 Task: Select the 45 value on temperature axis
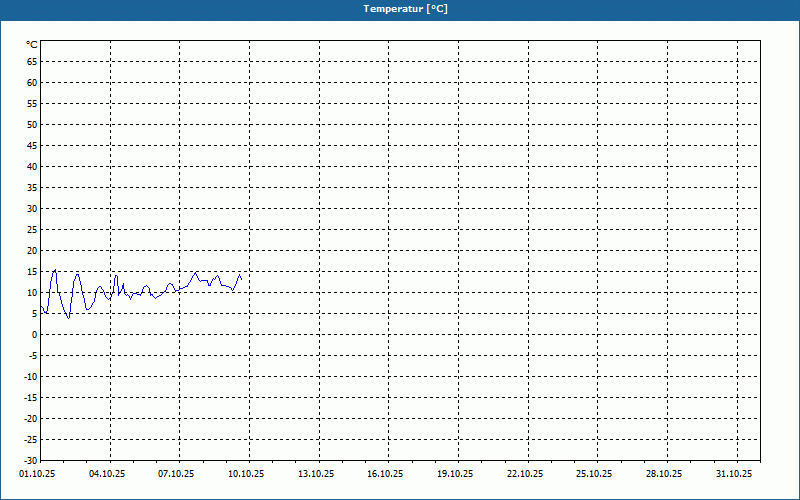coord(32,145)
